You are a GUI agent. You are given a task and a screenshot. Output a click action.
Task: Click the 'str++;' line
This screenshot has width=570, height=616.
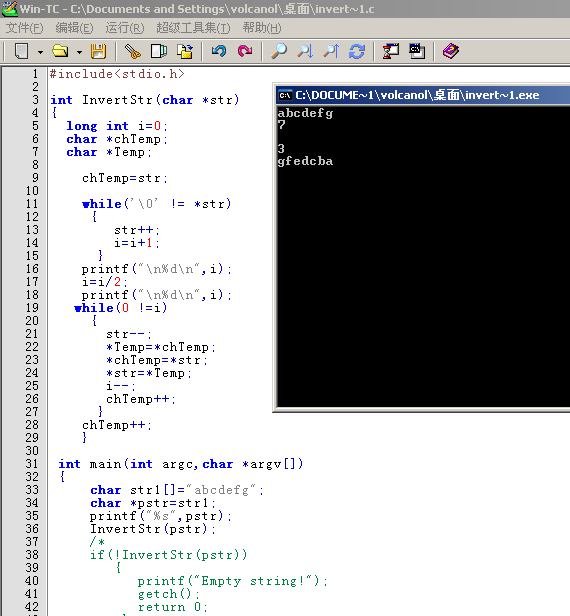pyautogui.click(x=137, y=230)
